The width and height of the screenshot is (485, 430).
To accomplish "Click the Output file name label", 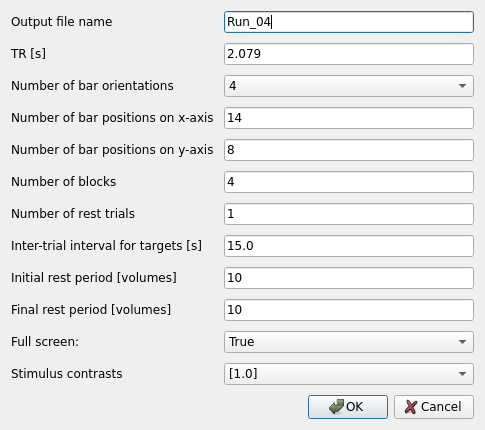I will pyautogui.click(x=62, y=22).
